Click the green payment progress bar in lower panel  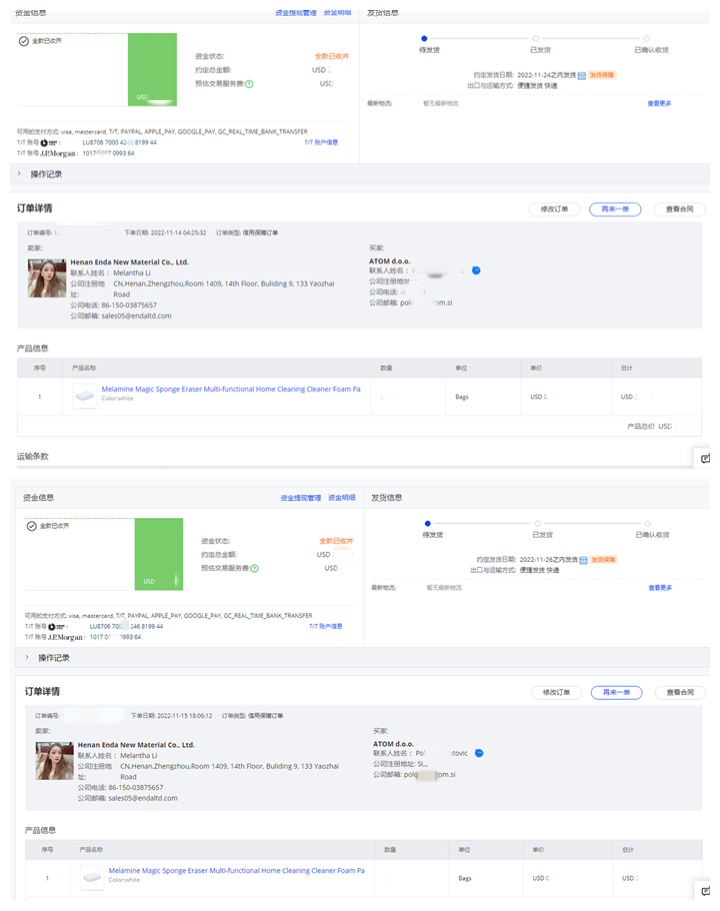click(x=159, y=553)
